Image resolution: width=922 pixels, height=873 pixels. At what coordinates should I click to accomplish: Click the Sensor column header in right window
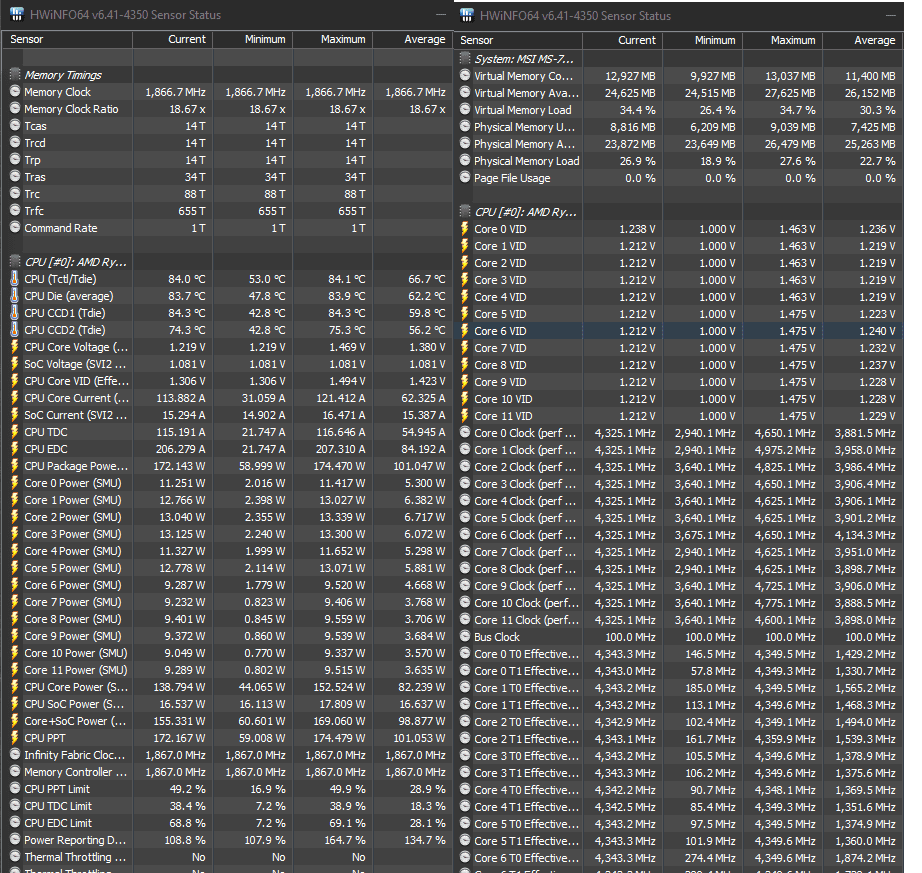point(519,41)
